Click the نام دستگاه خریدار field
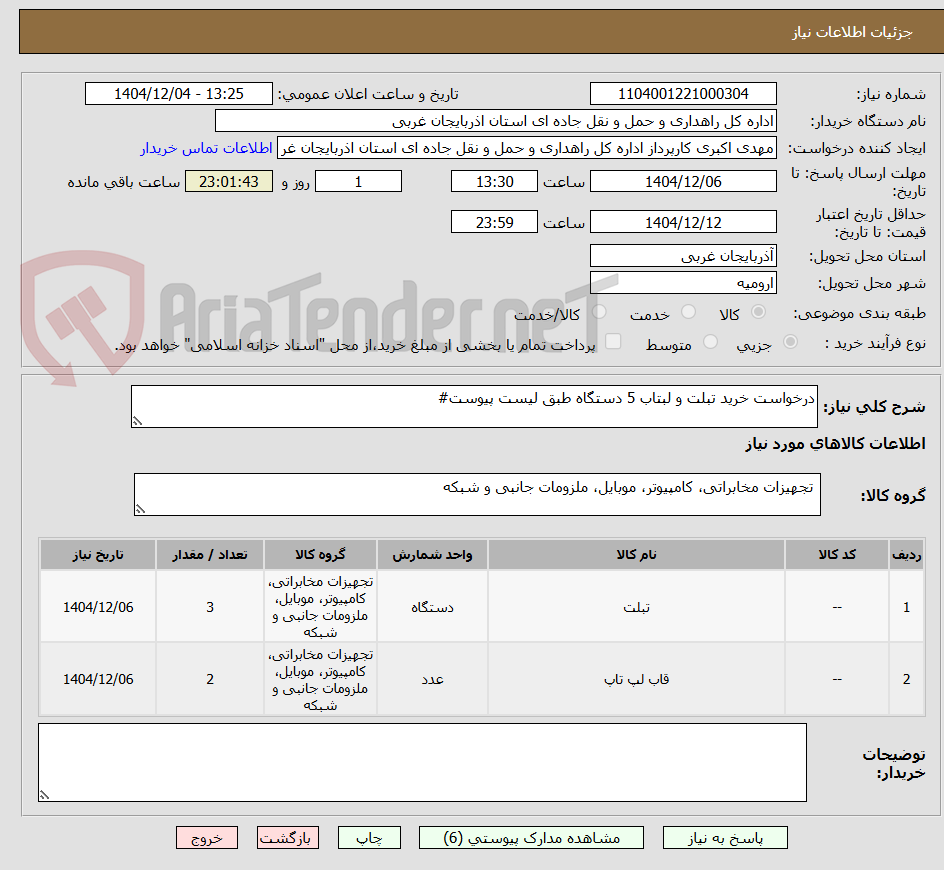This screenshot has height=870, width=944. [495, 121]
